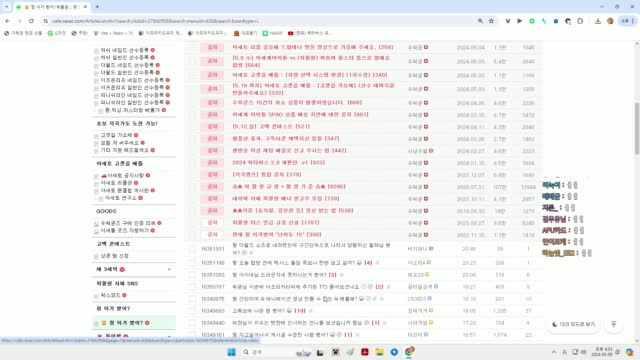This screenshot has width=640, height=360.
Task: Tick the checkbox of the post with [4] comments
Action: [192, 263]
